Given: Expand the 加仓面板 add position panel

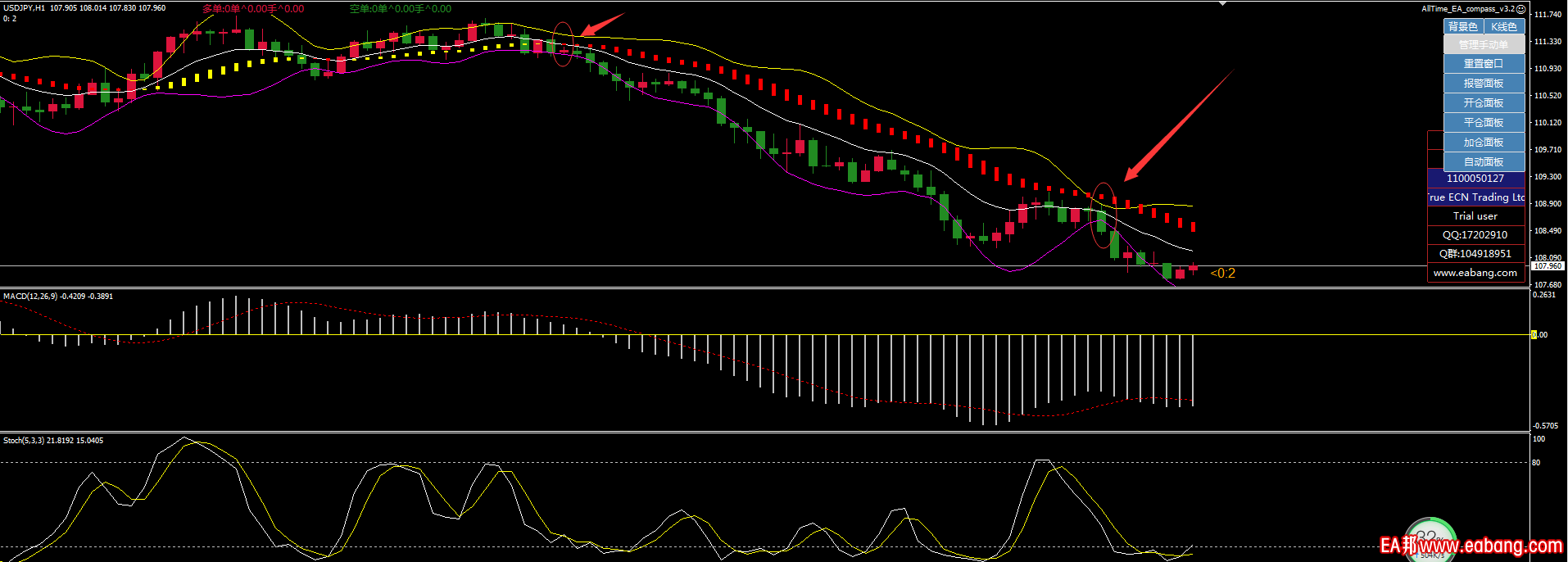Looking at the screenshot, I should point(1484,143).
